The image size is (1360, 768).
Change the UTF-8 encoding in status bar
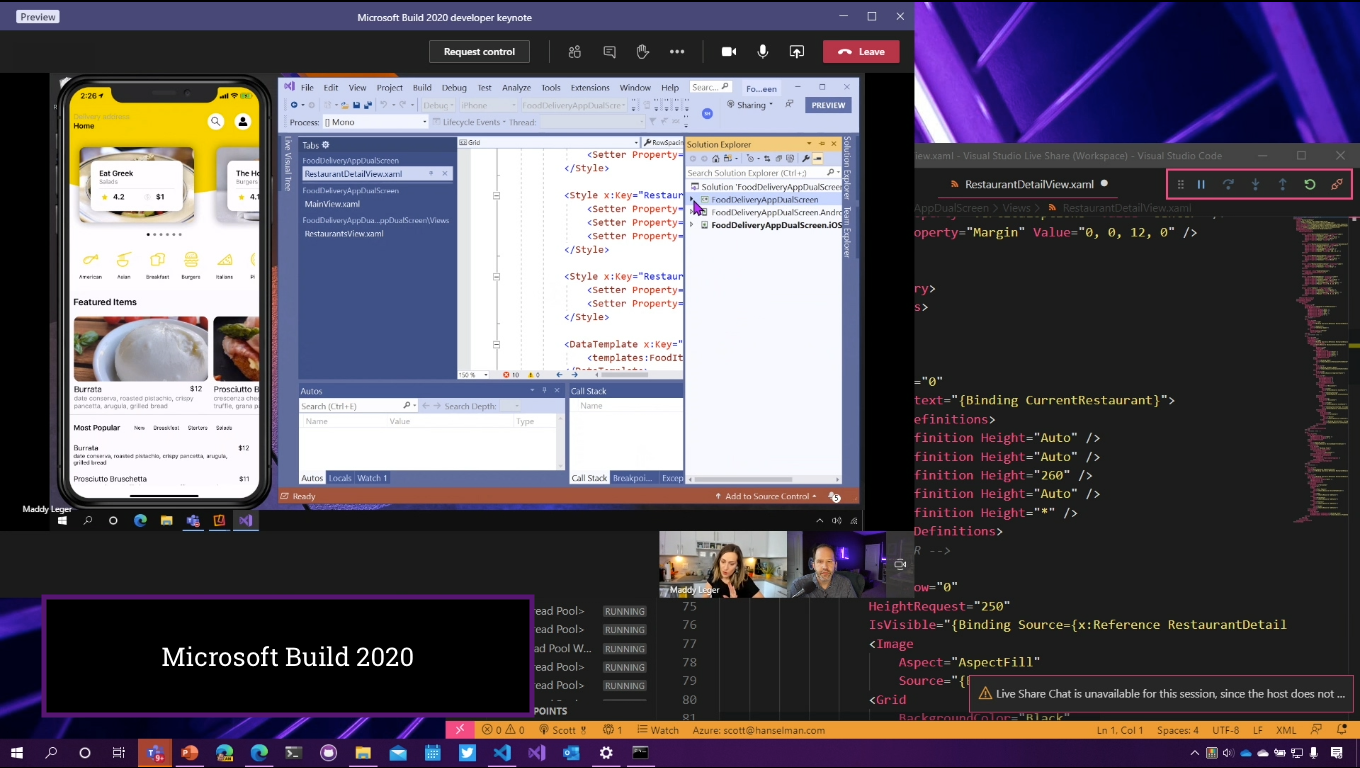click(x=1226, y=730)
